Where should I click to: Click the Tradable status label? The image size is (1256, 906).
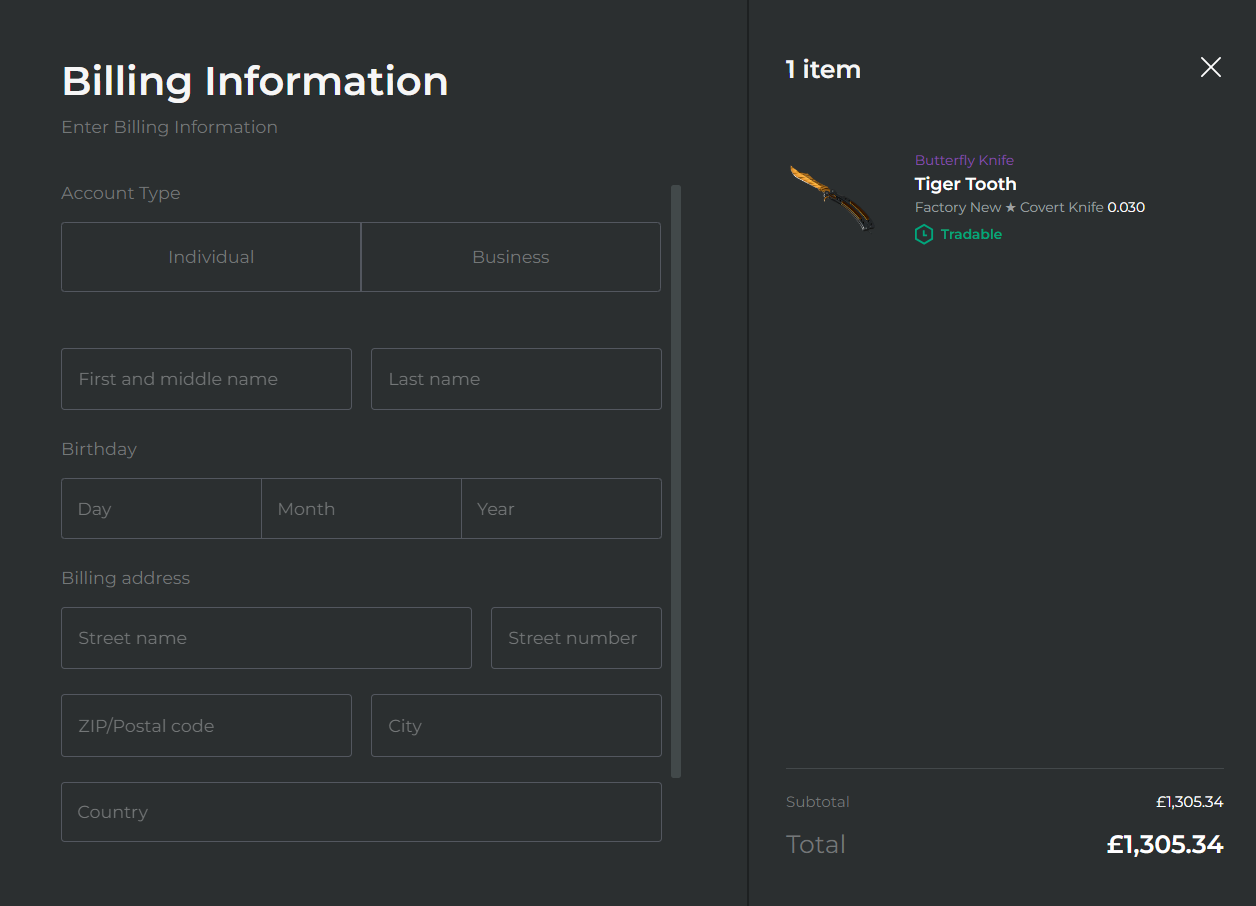(971, 234)
